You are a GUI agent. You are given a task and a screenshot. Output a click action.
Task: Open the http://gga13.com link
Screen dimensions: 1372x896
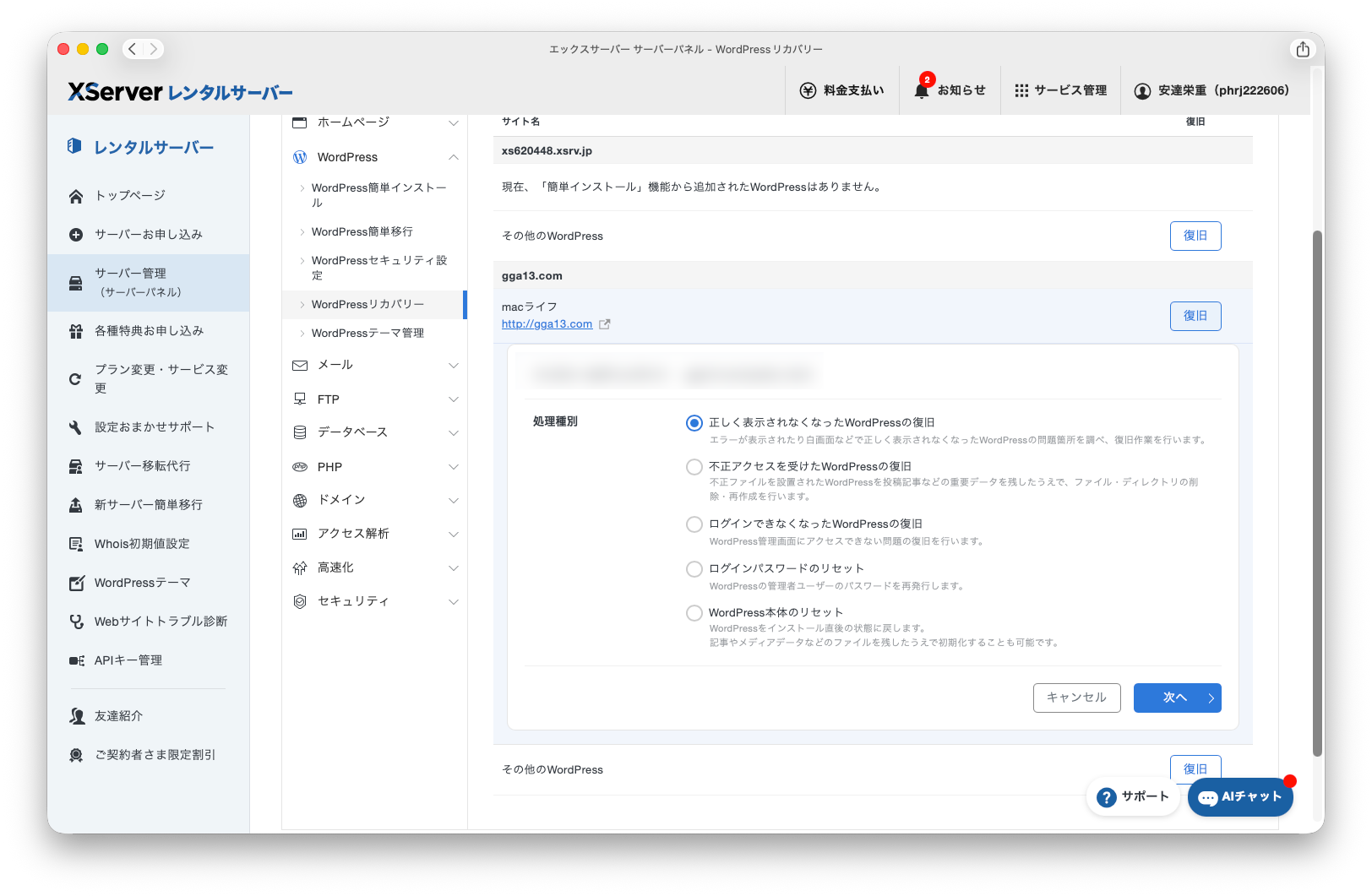coord(547,324)
